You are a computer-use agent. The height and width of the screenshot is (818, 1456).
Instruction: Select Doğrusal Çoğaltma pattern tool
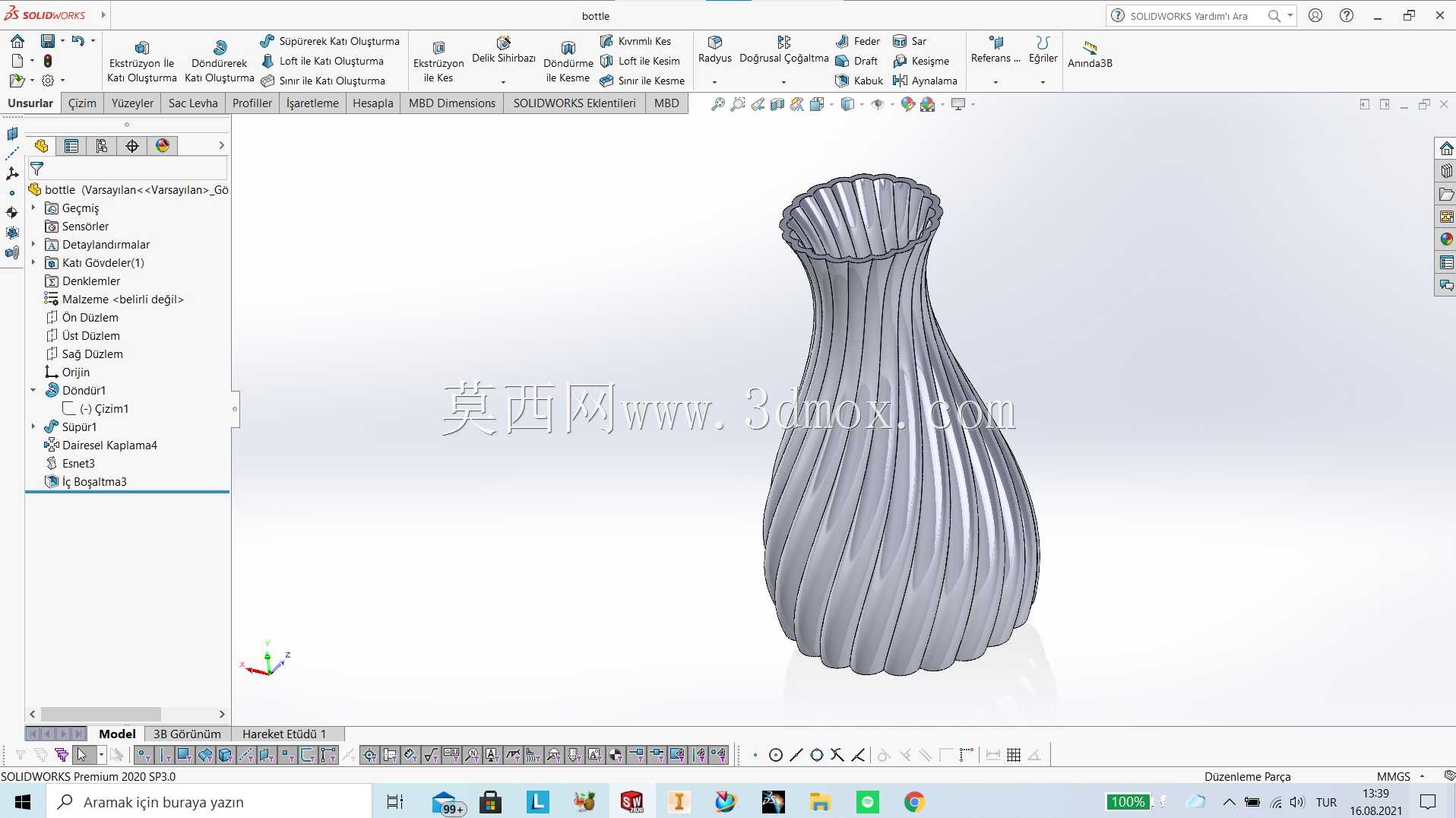click(783, 50)
